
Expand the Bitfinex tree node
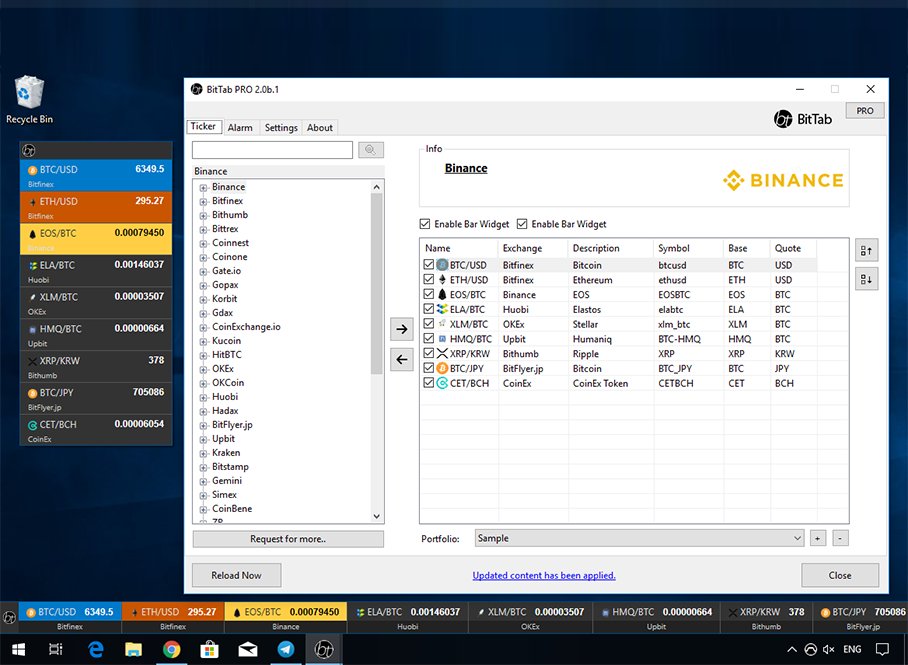pos(203,202)
